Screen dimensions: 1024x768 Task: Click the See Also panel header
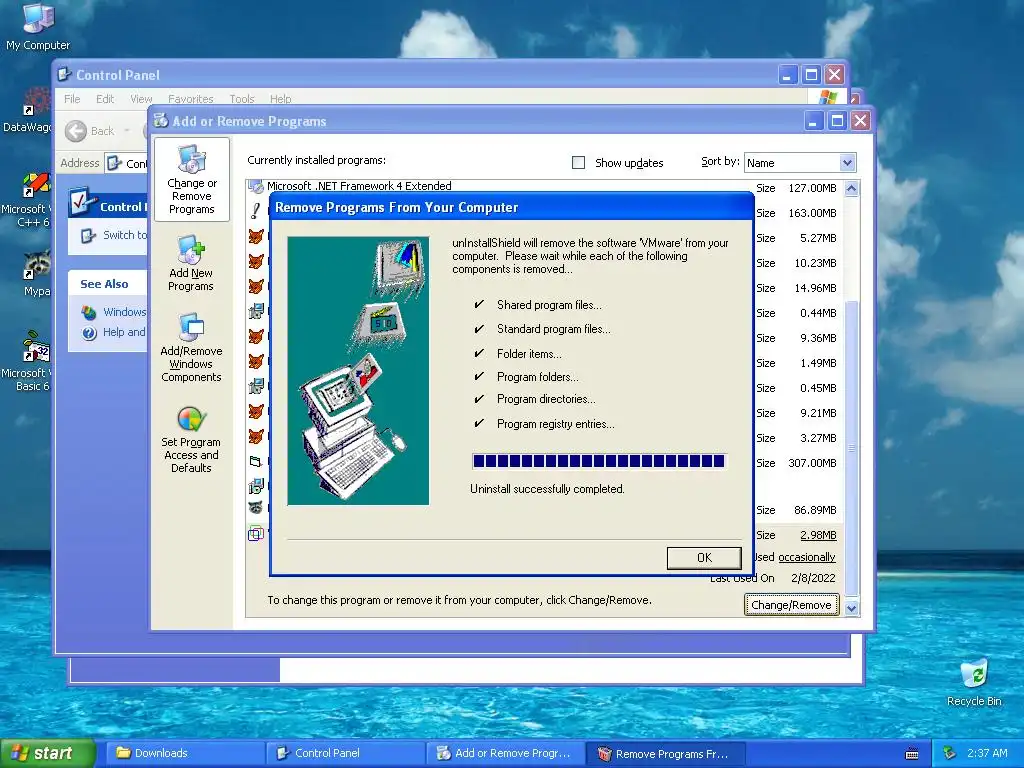pyautogui.click(x=108, y=284)
